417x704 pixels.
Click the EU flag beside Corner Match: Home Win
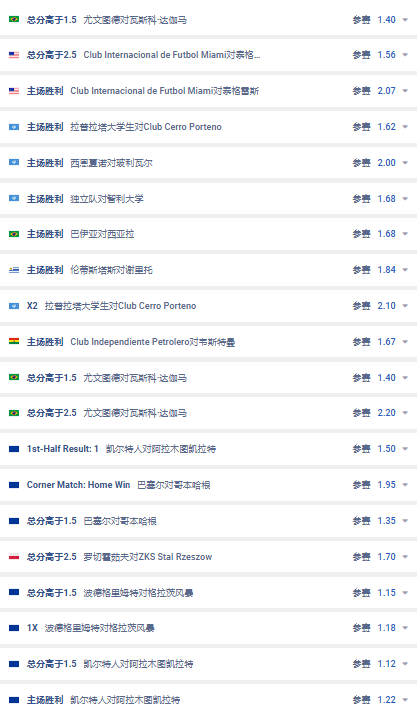[14, 485]
